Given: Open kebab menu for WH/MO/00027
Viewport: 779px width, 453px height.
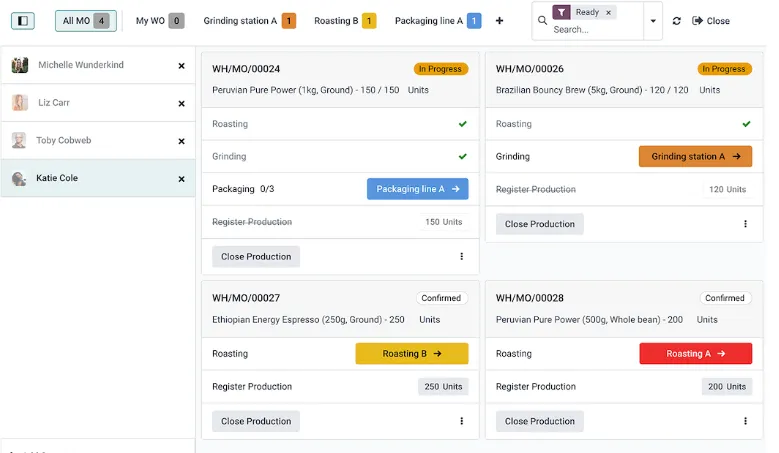Looking at the screenshot, I should pos(461,421).
